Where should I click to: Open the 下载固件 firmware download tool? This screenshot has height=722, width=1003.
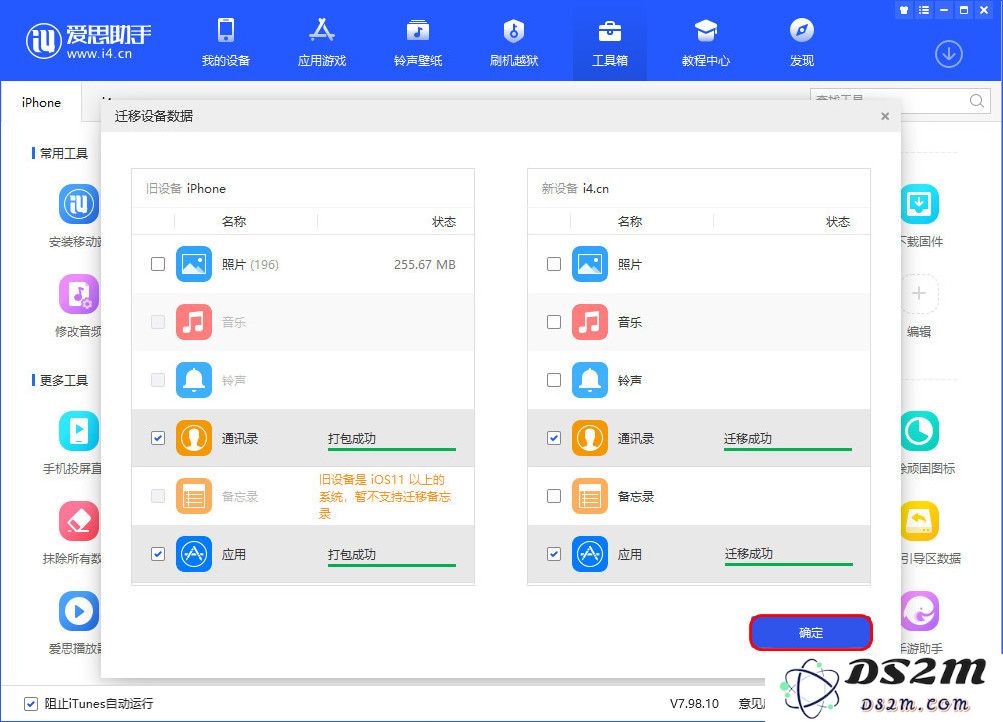pyautogui.click(x=919, y=204)
